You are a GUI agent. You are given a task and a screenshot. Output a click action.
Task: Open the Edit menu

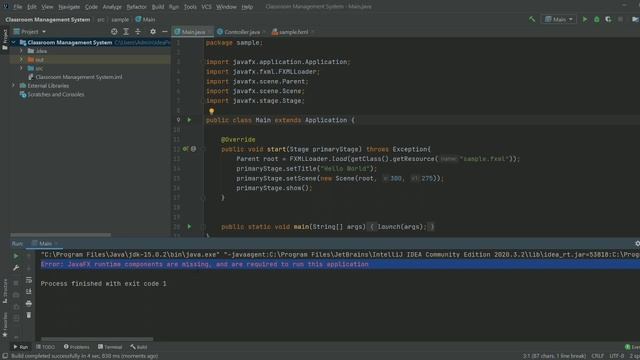coord(32,7)
